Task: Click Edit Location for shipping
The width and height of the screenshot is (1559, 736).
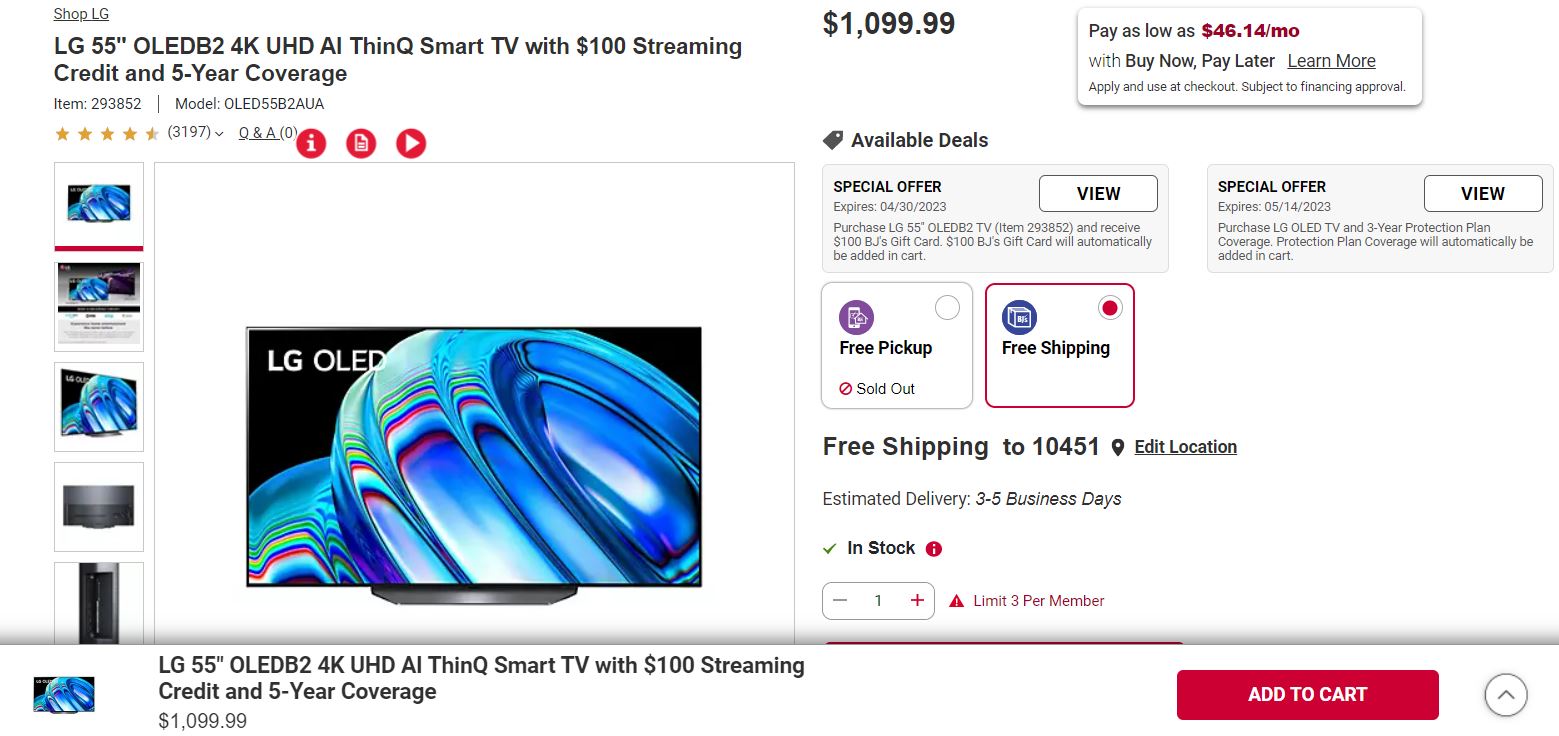Action: click(x=1185, y=447)
